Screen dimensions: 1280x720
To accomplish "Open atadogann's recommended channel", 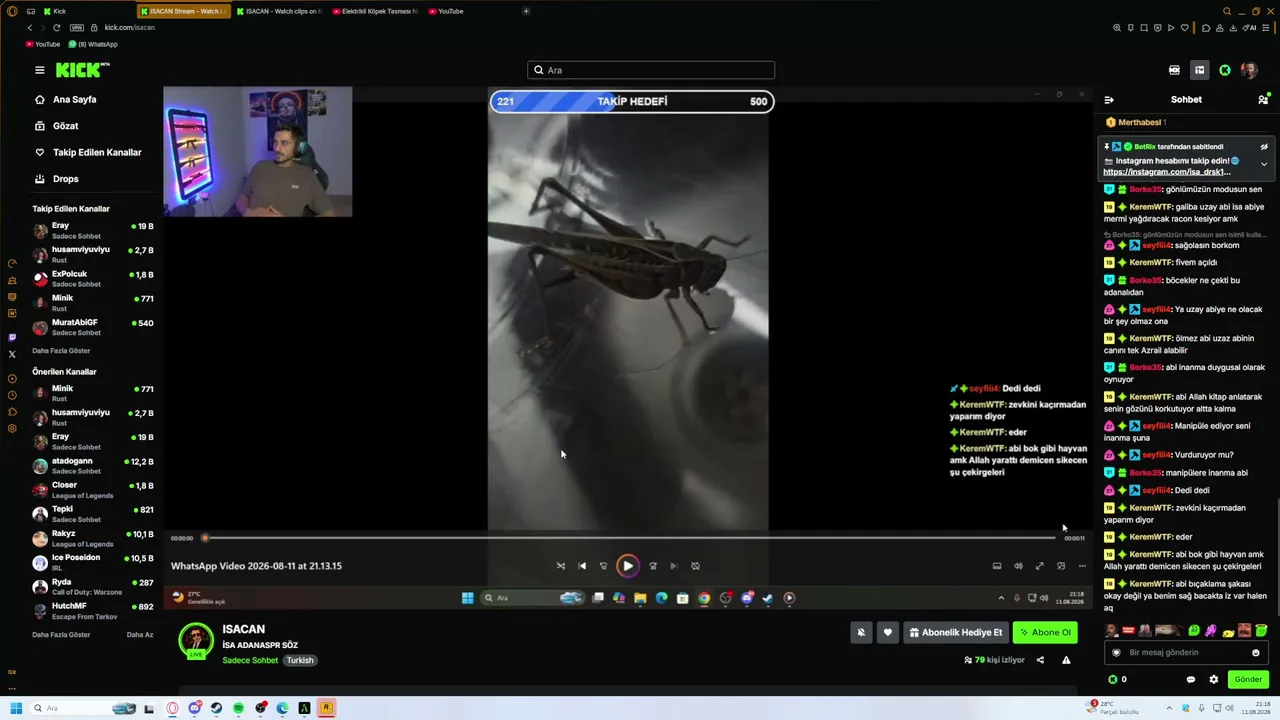I will click(93, 466).
